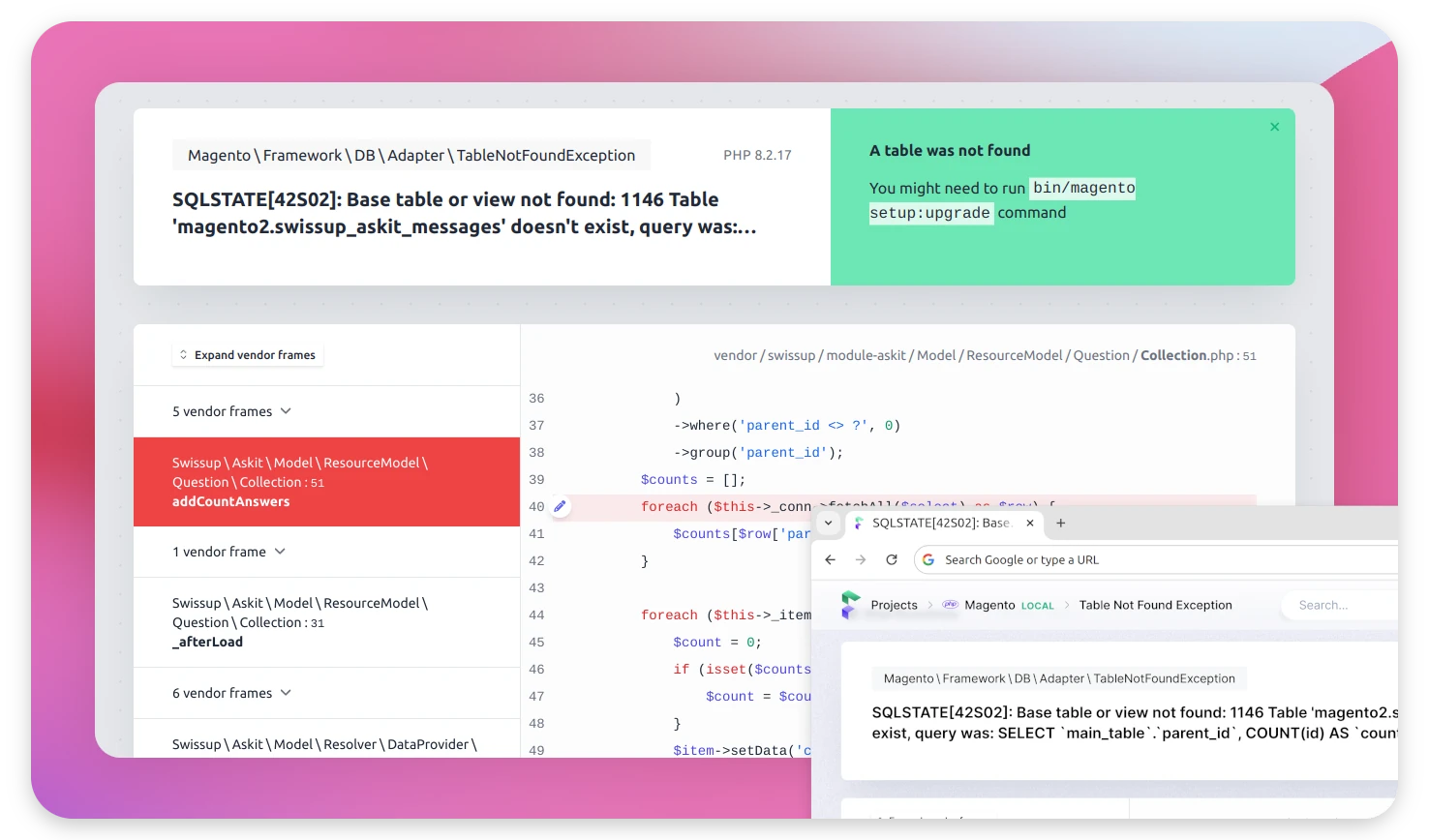Reload the browser page
The width and height of the screenshot is (1429, 840).
coord(892,559)
